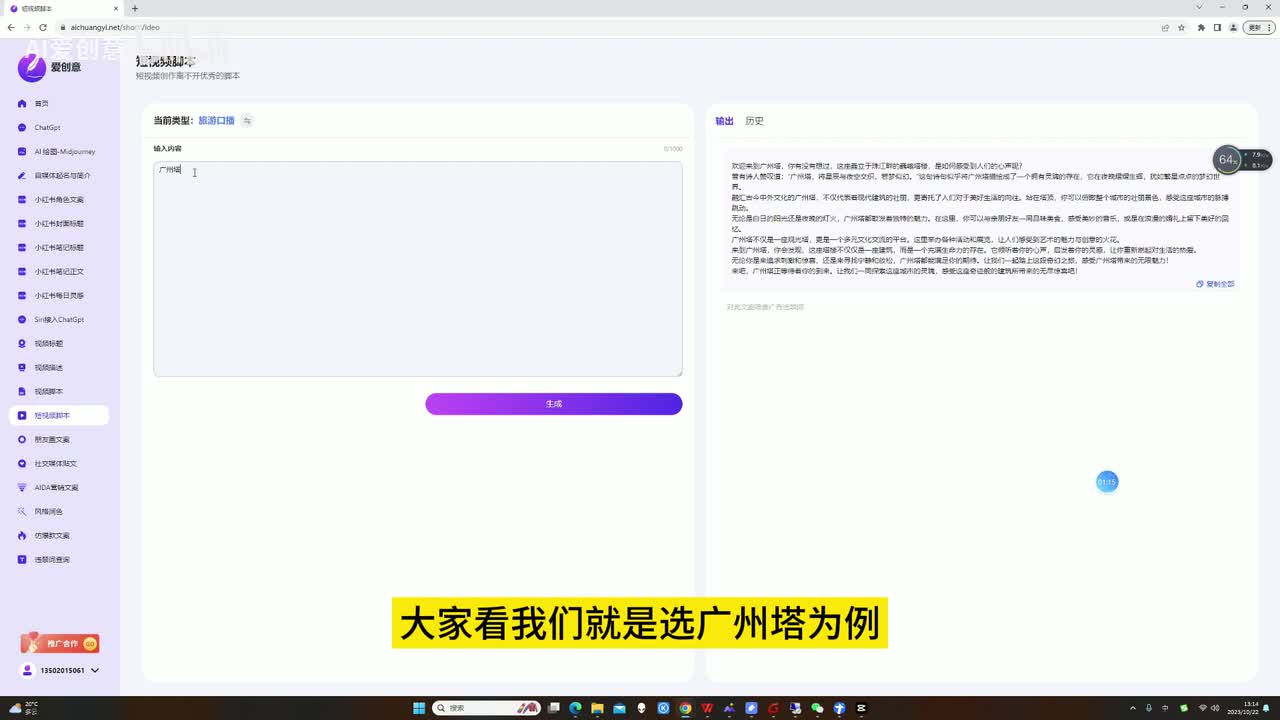Viewport: 1280px width, 720px height.
Task: Click the 首页 home icon in sidebar
Action: pos(23,104)
